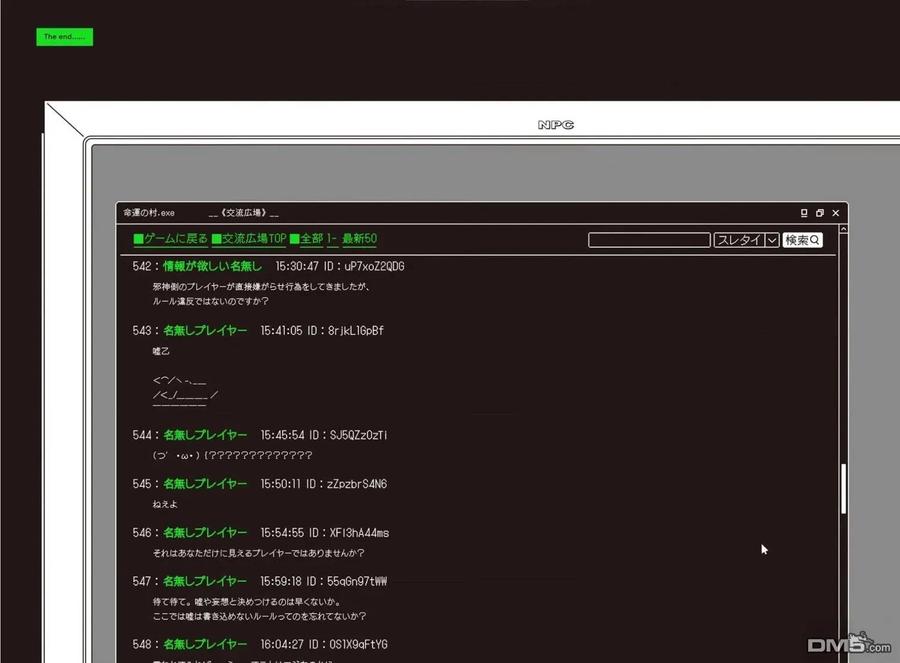Click ID '55qGn97tWW' on post 547
Screen dimensions: 900x663
pos(357,581)
